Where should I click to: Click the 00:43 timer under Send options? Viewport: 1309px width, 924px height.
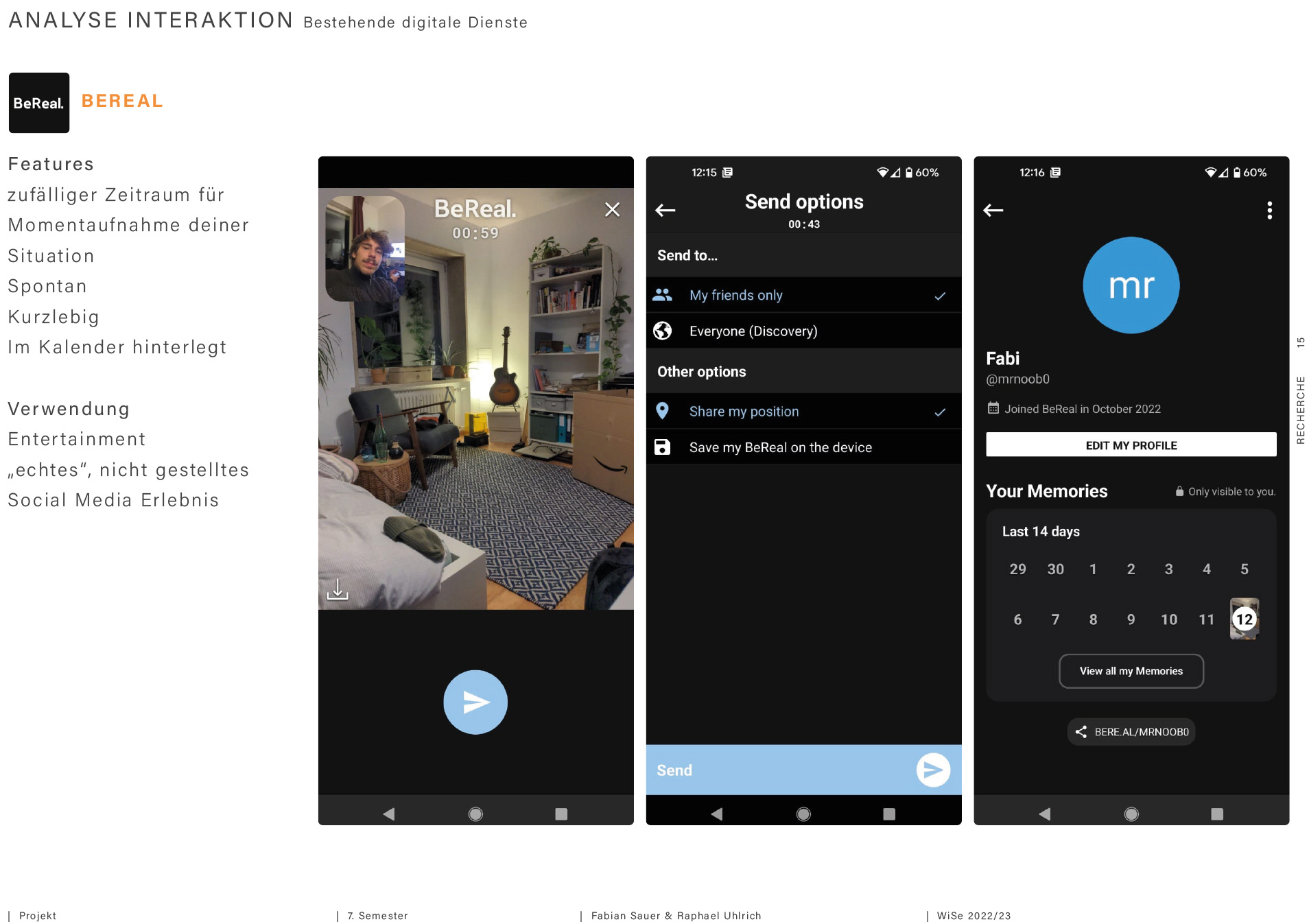click(804, 224)
